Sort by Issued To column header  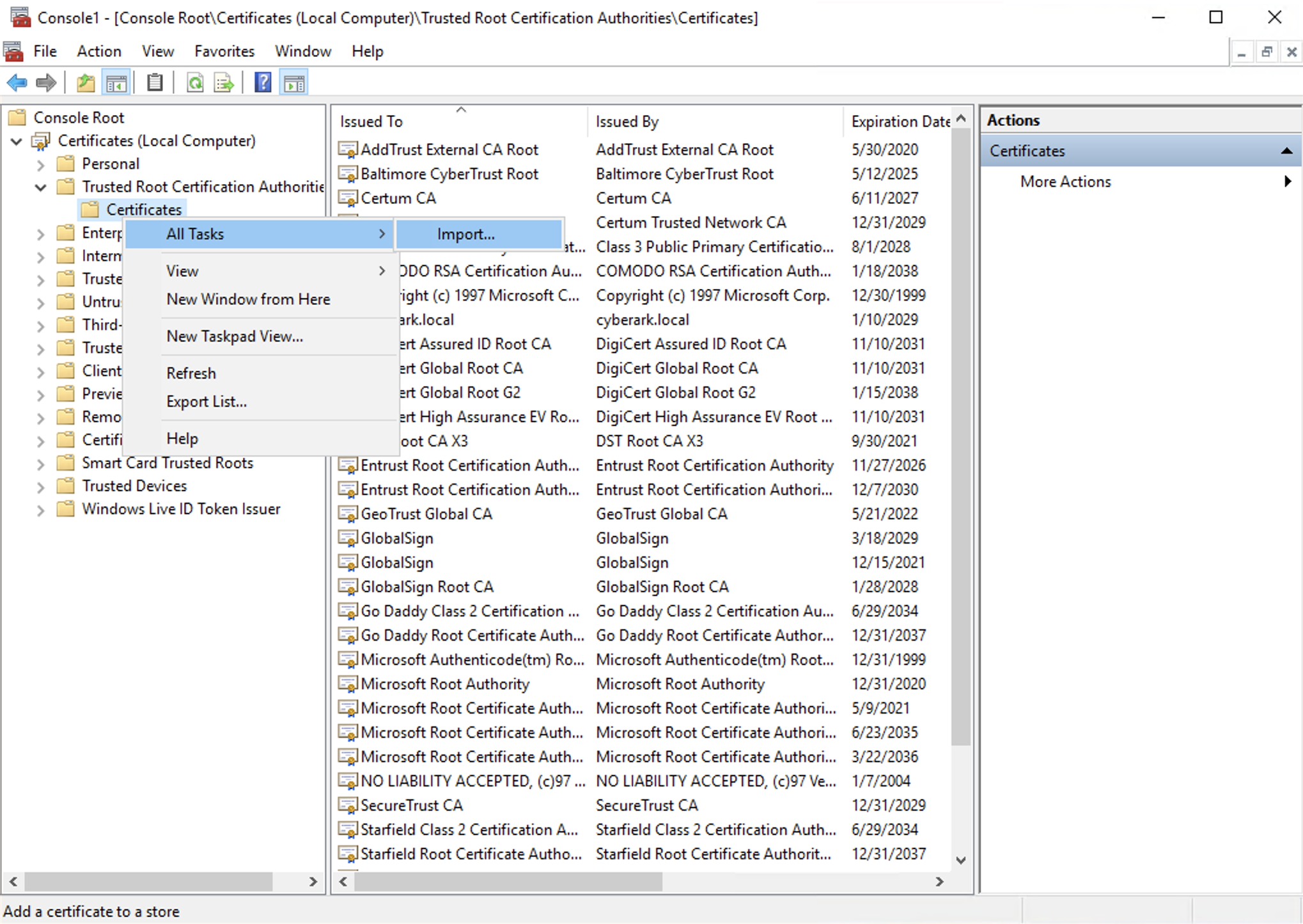[460, 121]
